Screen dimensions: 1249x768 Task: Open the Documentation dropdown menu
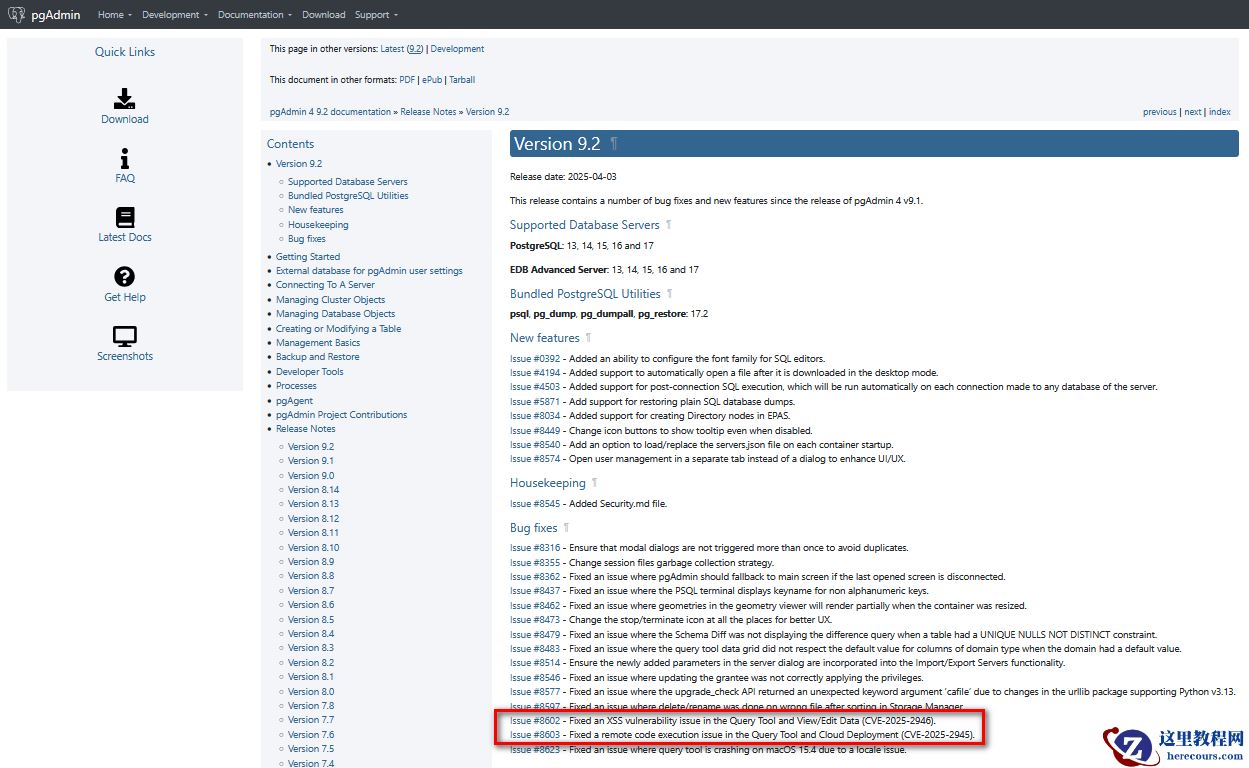tap(255, 15)
